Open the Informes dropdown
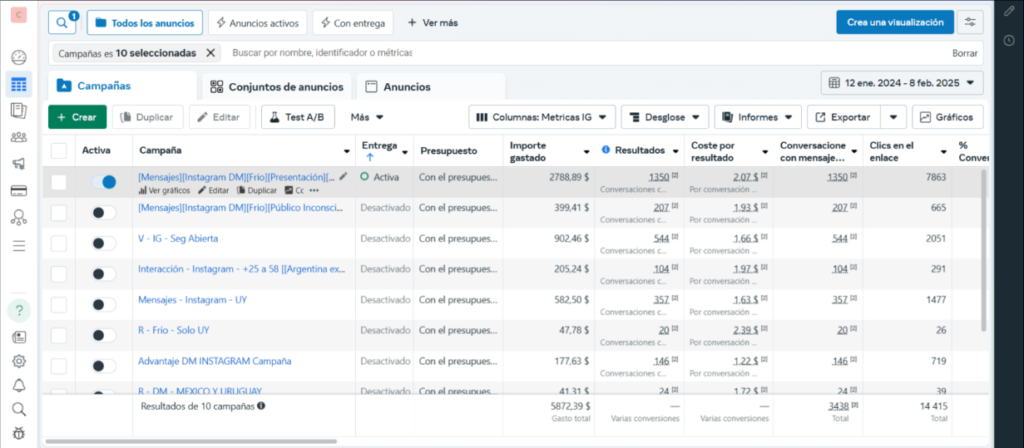Image resolution: width=1024 pixels, height=448 pixels. pos(758,118)
